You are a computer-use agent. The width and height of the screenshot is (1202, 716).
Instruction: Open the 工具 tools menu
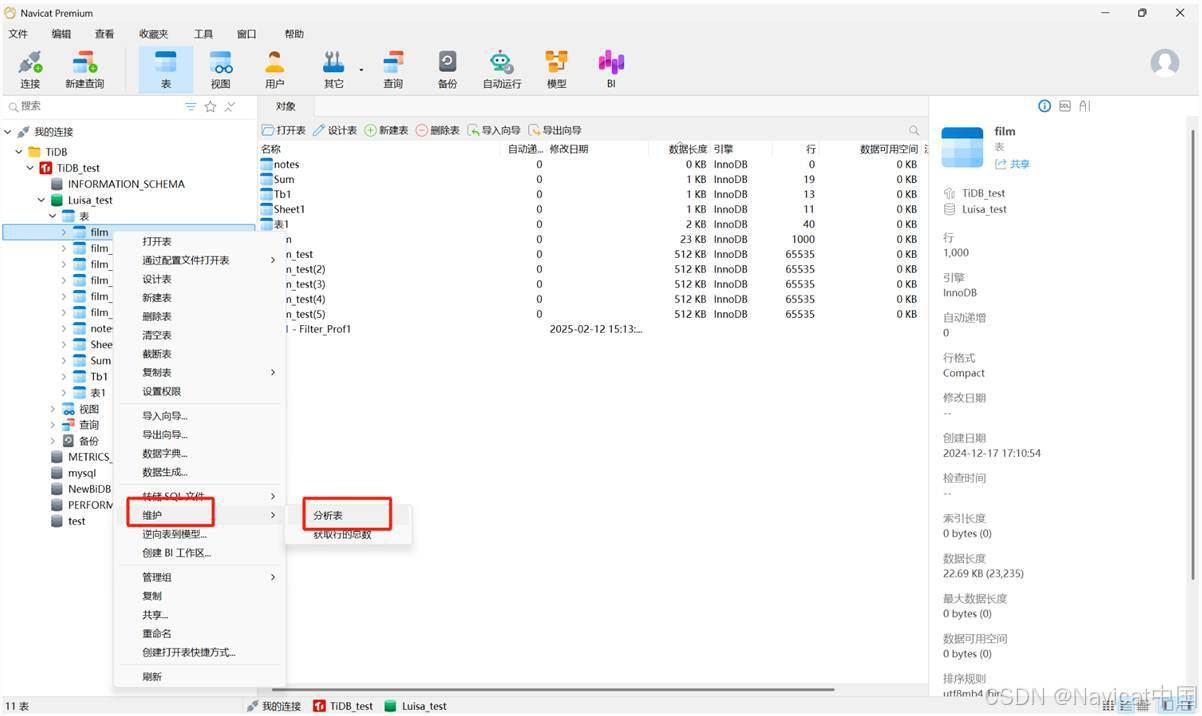click(203, 34)
